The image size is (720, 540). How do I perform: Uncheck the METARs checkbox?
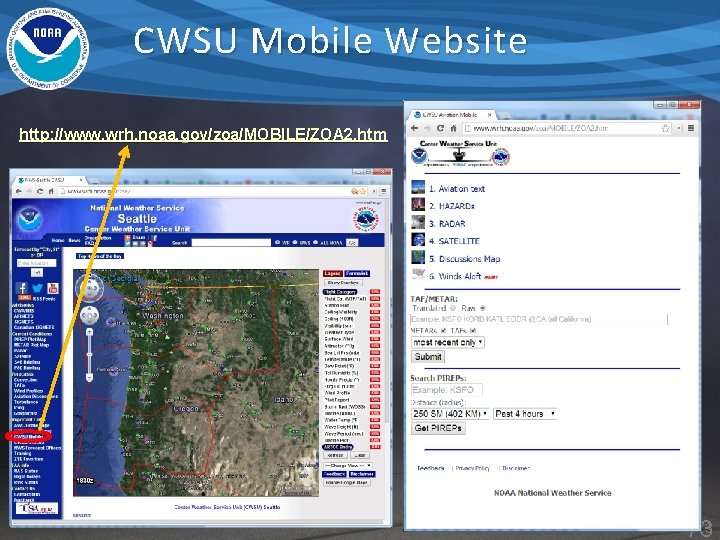(444, 331)
